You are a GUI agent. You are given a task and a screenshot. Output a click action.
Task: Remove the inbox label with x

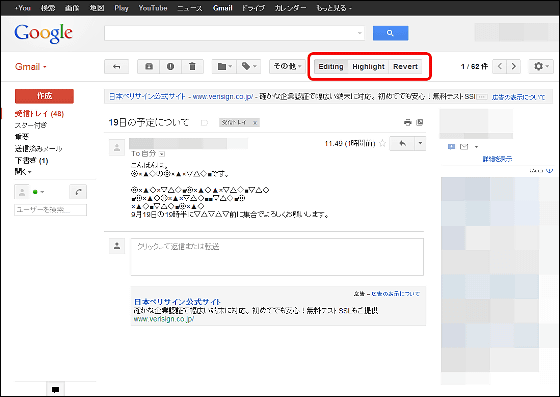pyautogui.click(x=255, y=123)
